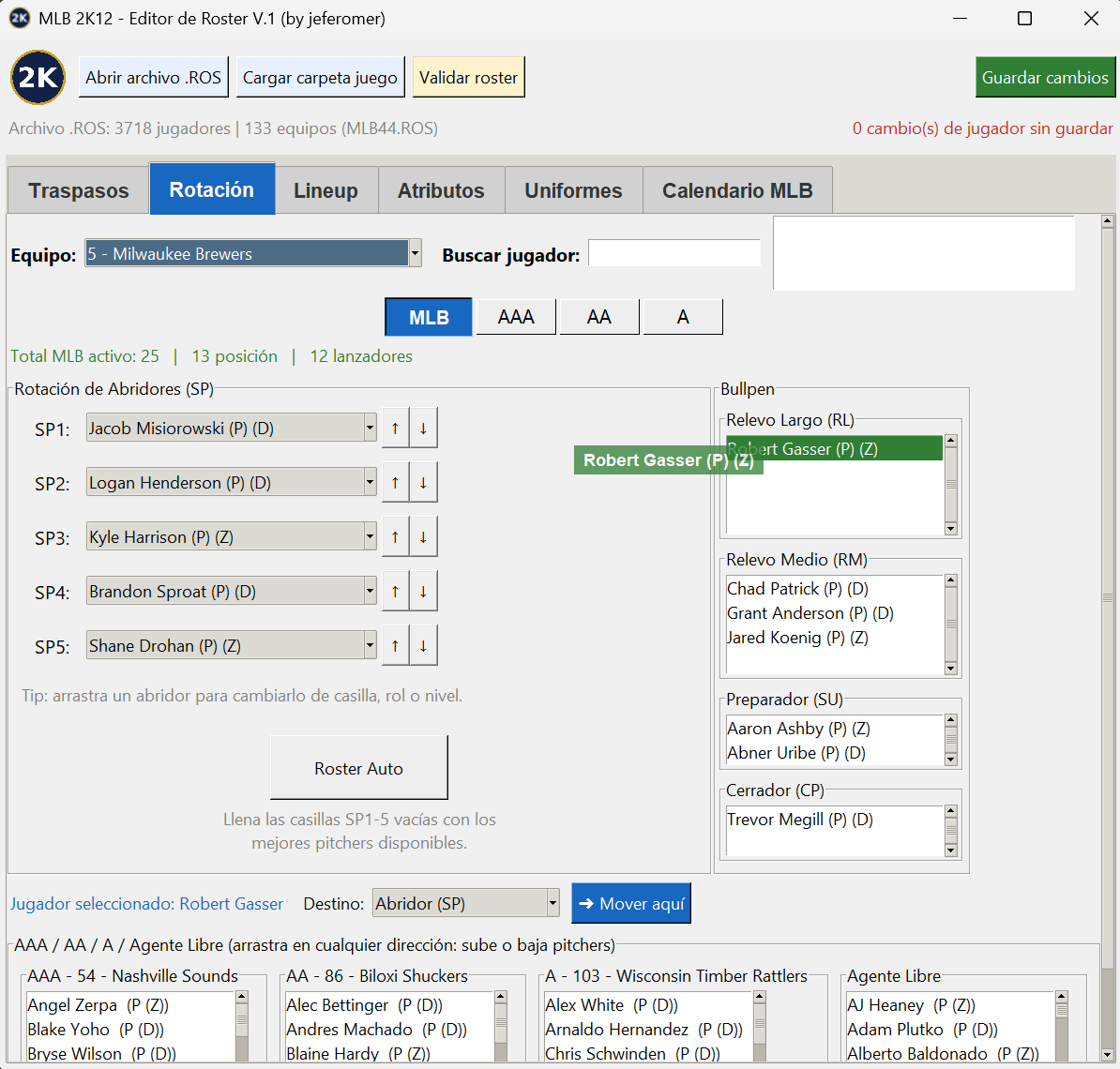Move SP2 Logan Henderson up
Viewport: 1120px width, 1069px height.
[395, 482]
